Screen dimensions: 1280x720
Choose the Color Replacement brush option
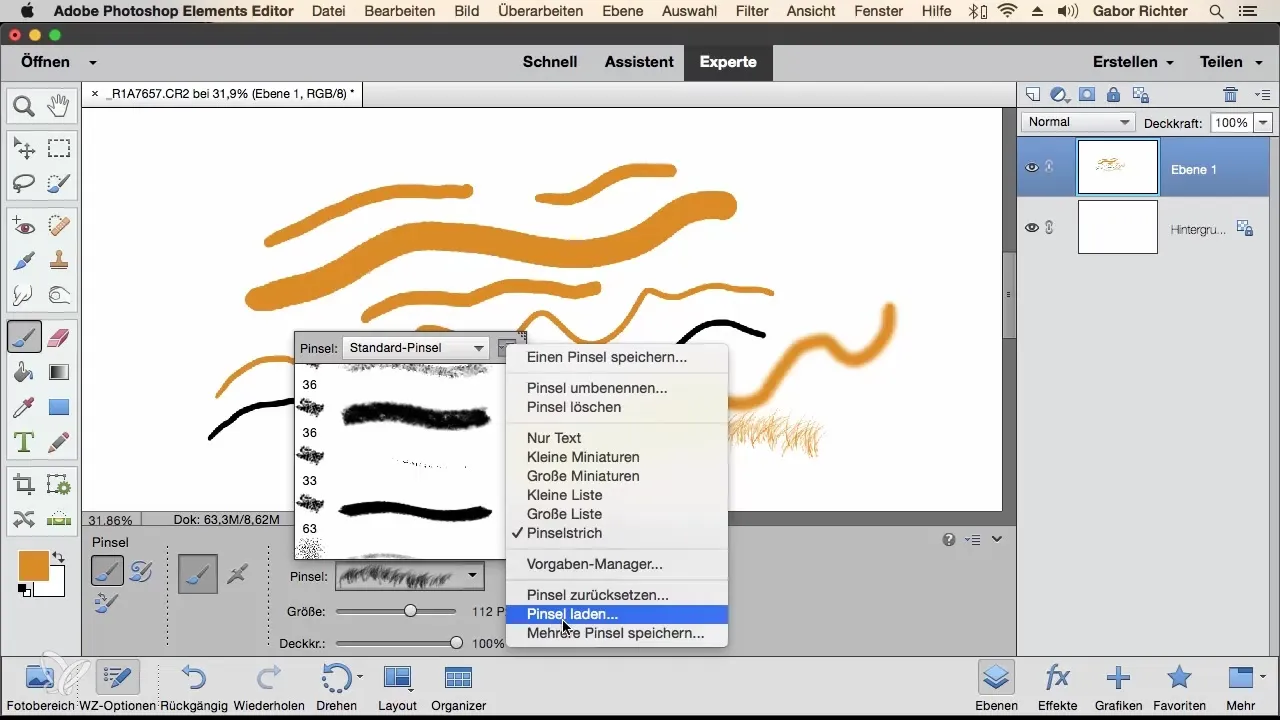pyautogui.click(x=107, y=603)
